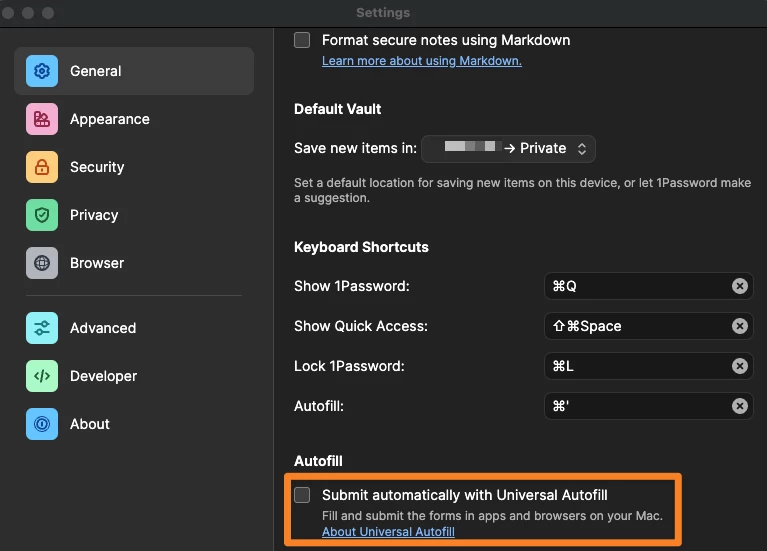This screenshot has width=767, height=551.
Task: Open Browser settings
Action: point(134,263)
